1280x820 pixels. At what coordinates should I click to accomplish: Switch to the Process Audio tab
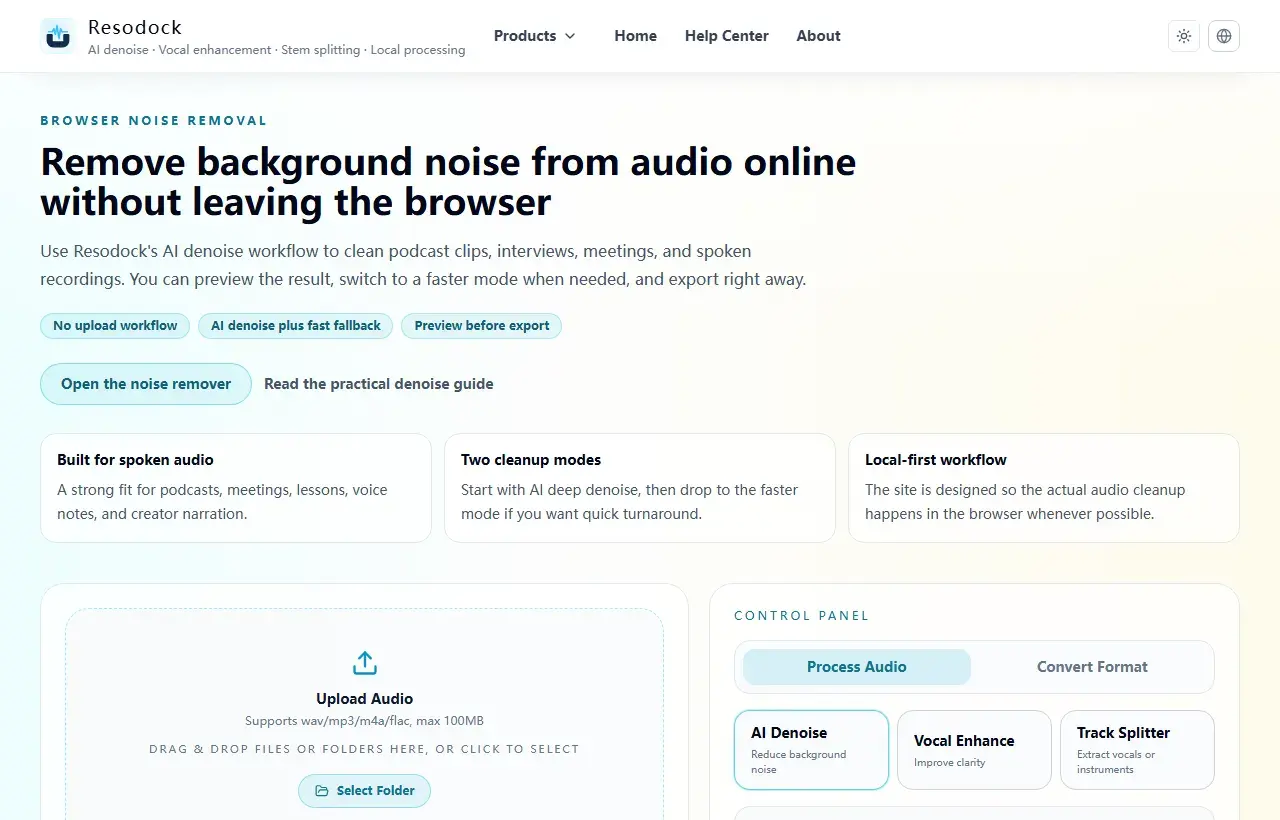tap(857, 667)
